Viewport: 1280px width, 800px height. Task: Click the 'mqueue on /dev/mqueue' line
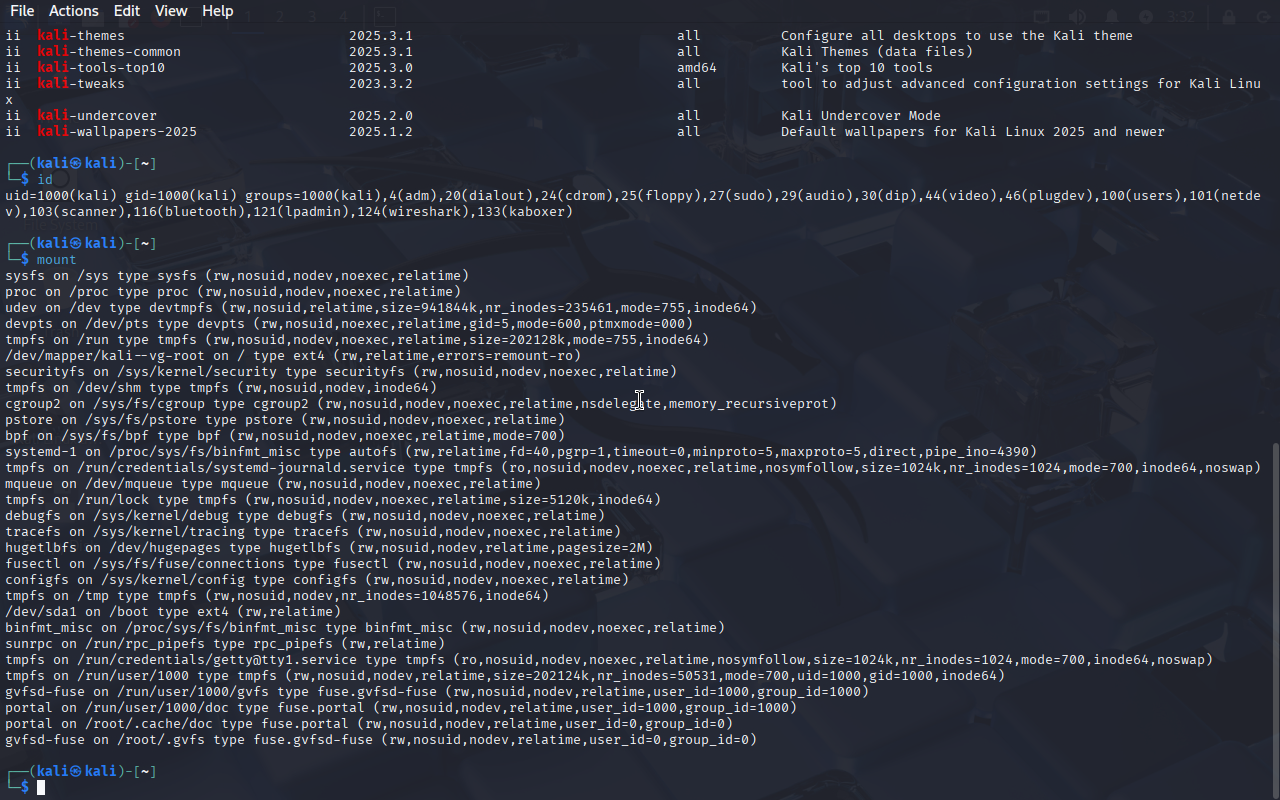click(273, 484)
